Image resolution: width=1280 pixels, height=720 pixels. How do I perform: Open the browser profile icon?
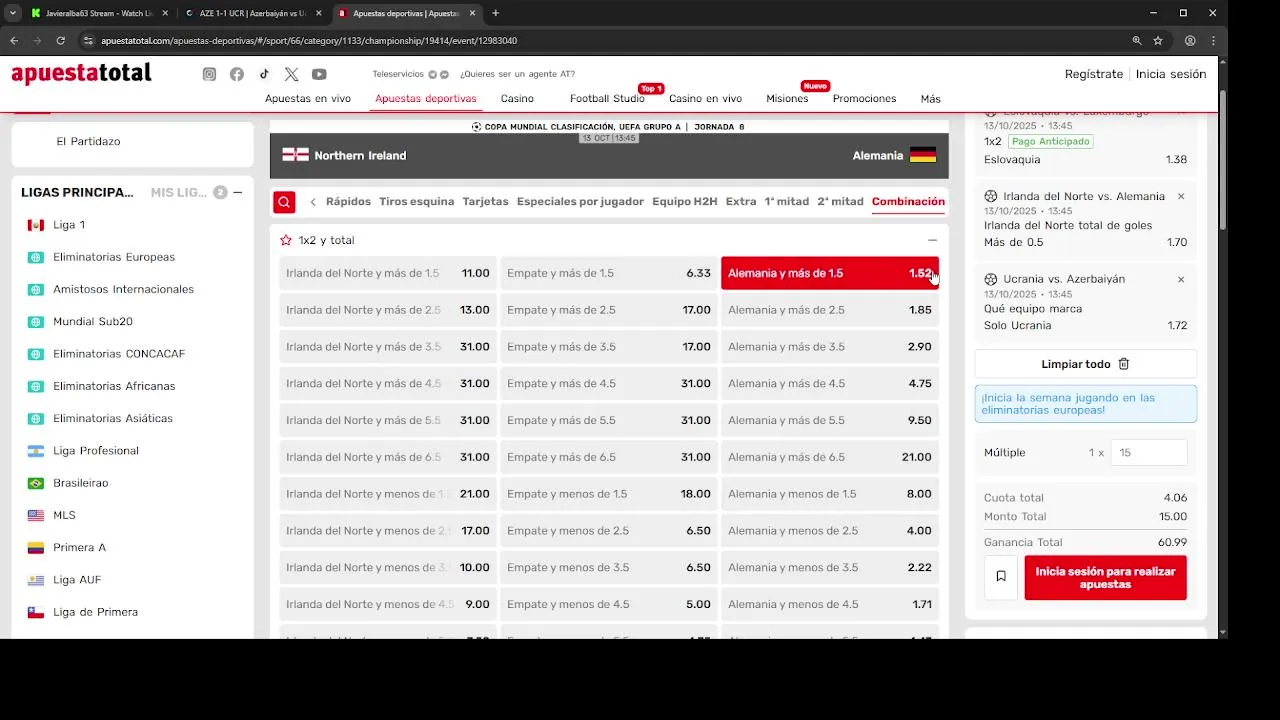[x=1190, y=41]
